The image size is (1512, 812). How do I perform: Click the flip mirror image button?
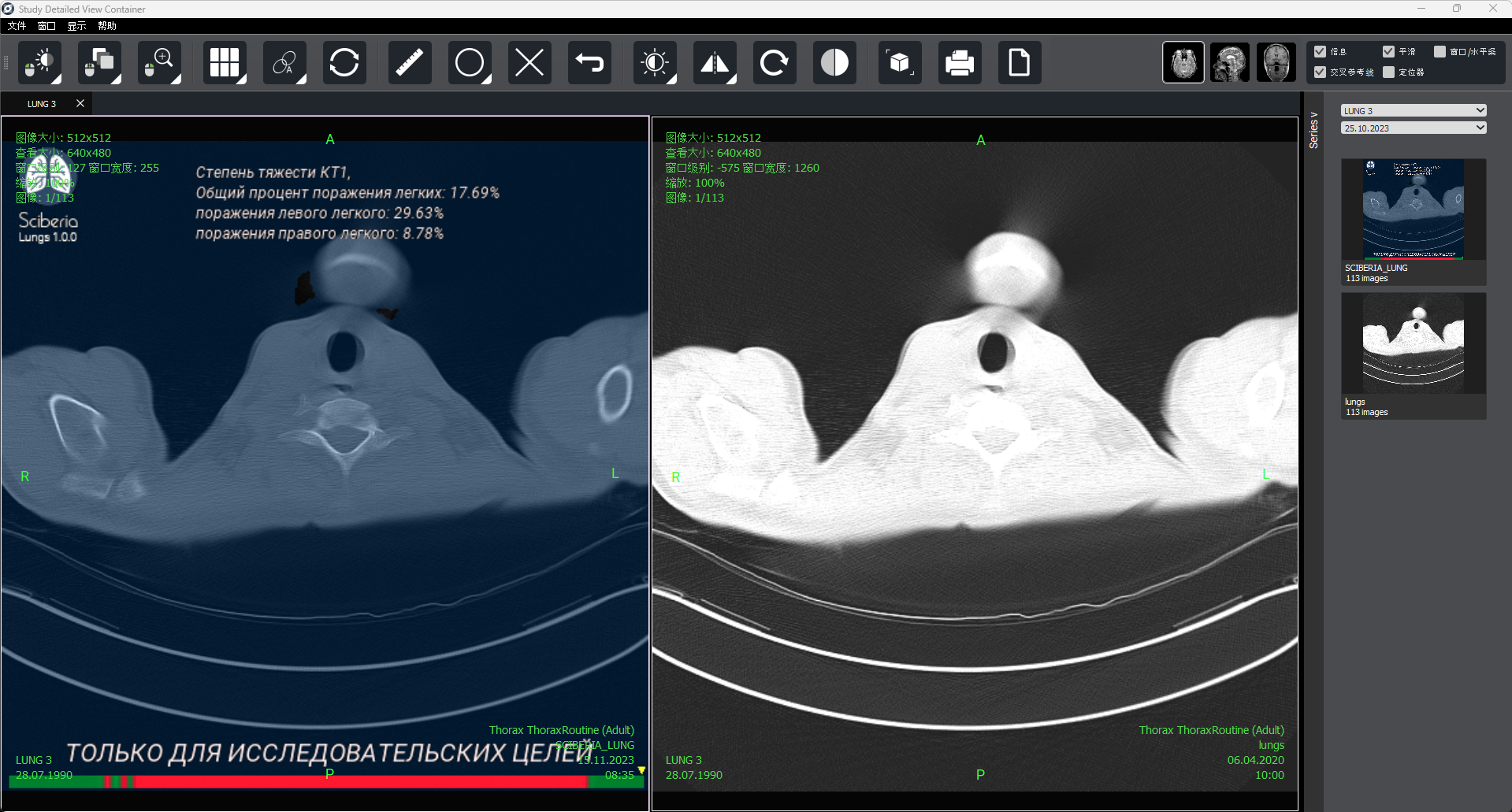click(715, 62)
